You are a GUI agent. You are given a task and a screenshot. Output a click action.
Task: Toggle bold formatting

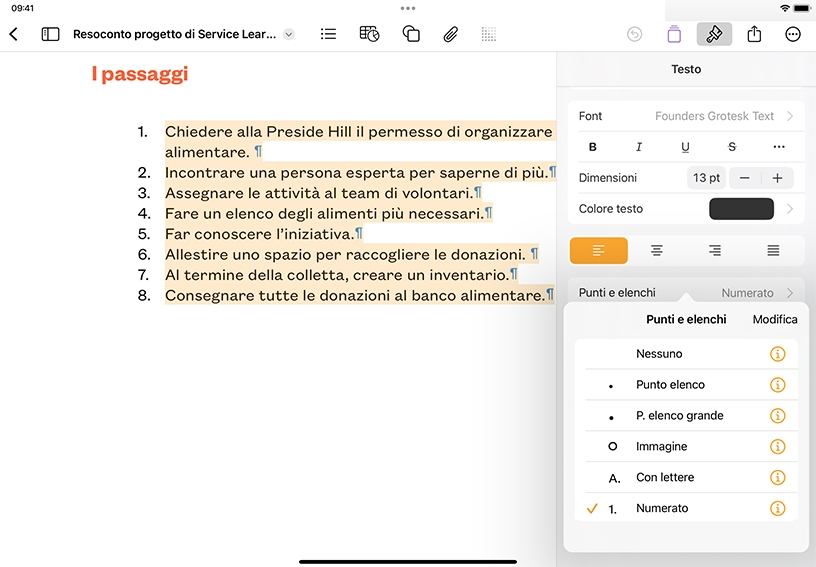592,147
